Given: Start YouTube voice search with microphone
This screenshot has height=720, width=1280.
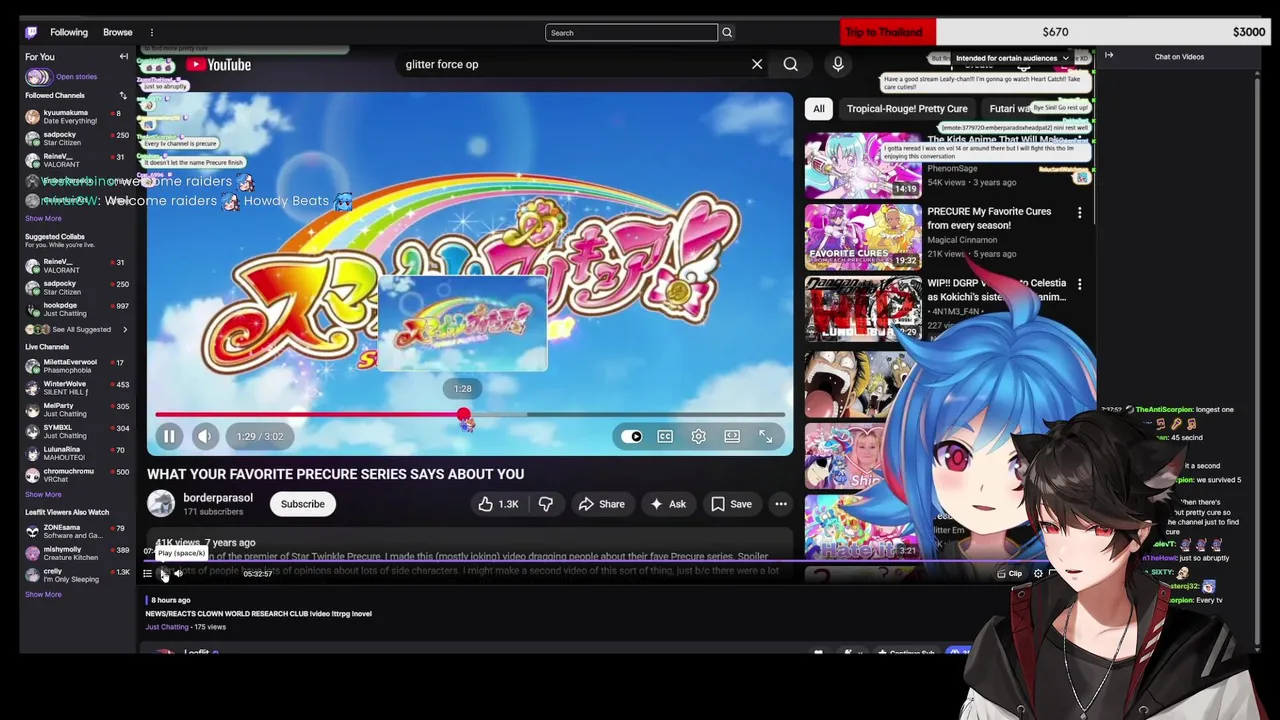Looking at the screenshot, I should 838,64.
